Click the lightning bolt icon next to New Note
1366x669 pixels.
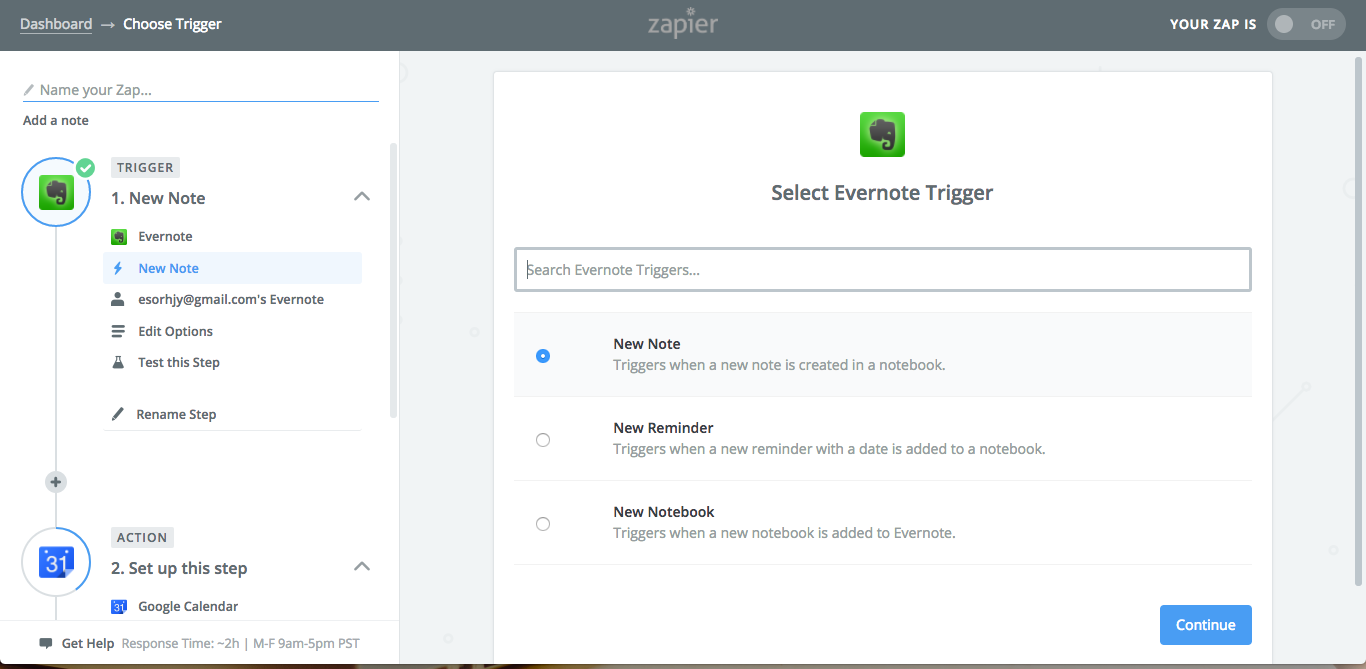pyautogui.click(x=118, y=268)
